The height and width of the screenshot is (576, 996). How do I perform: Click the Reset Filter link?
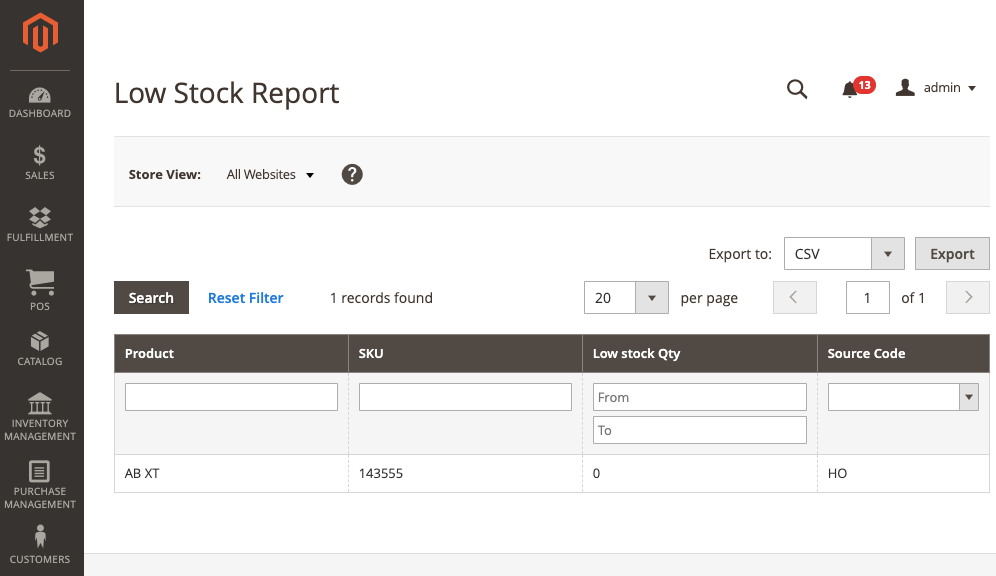245,298
